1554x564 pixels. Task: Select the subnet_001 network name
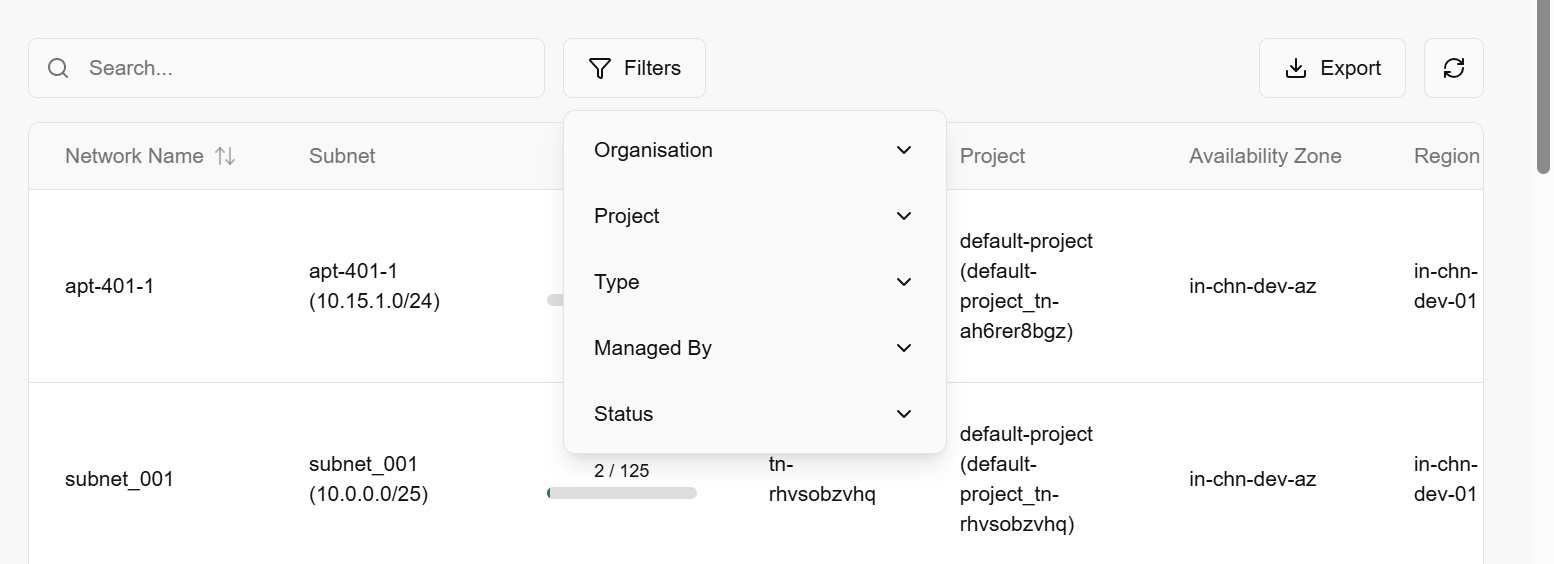[119, 479]
